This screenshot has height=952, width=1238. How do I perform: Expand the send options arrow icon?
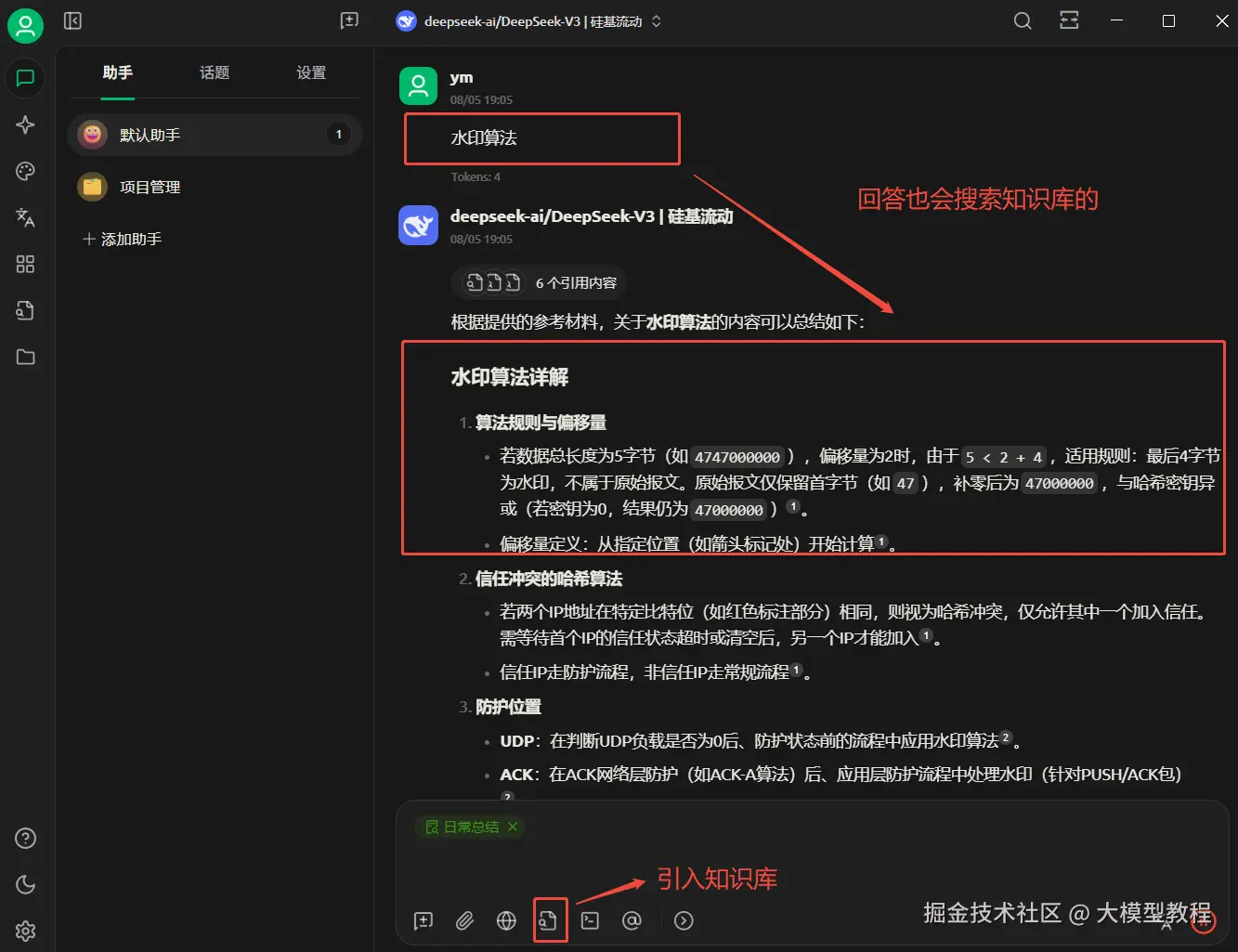pyautogui.click(x=684, y=919)
